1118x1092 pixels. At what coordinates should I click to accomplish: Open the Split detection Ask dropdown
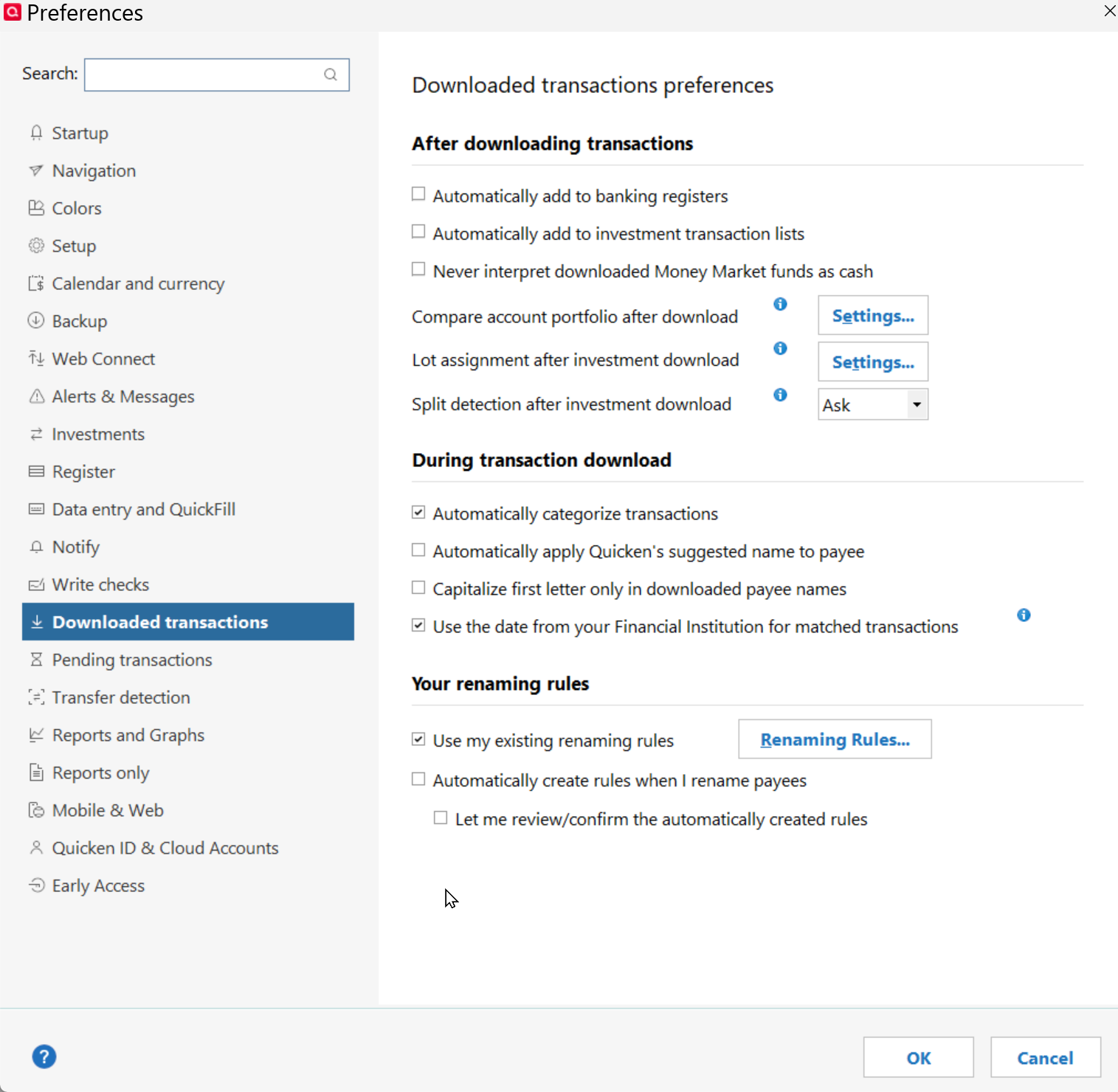pyautogui.click(x=873, y=404)
